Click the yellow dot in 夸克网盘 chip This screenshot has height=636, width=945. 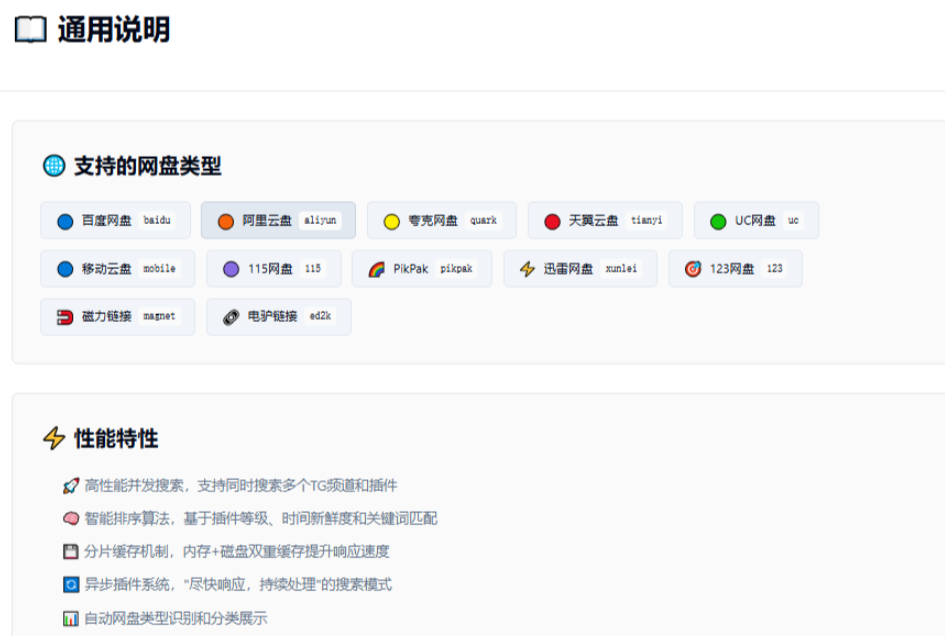tap(392, 221)
